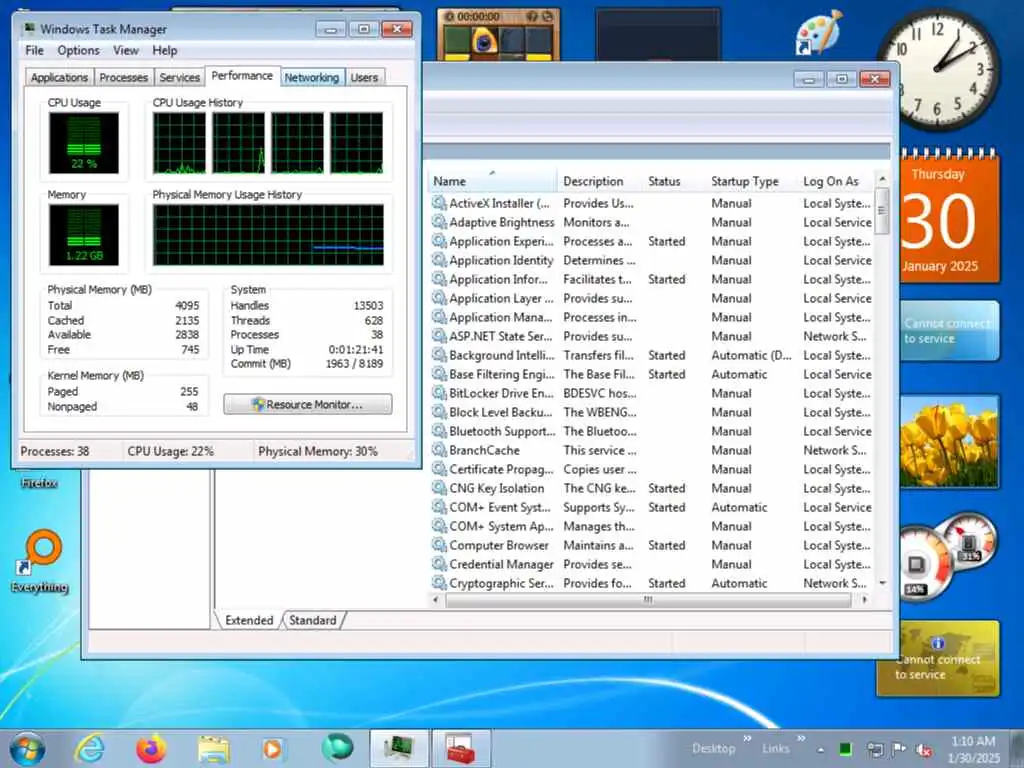Select the Extended view tab
Image resolution: width=1024 pixels, height=768 pixels.
249,620
